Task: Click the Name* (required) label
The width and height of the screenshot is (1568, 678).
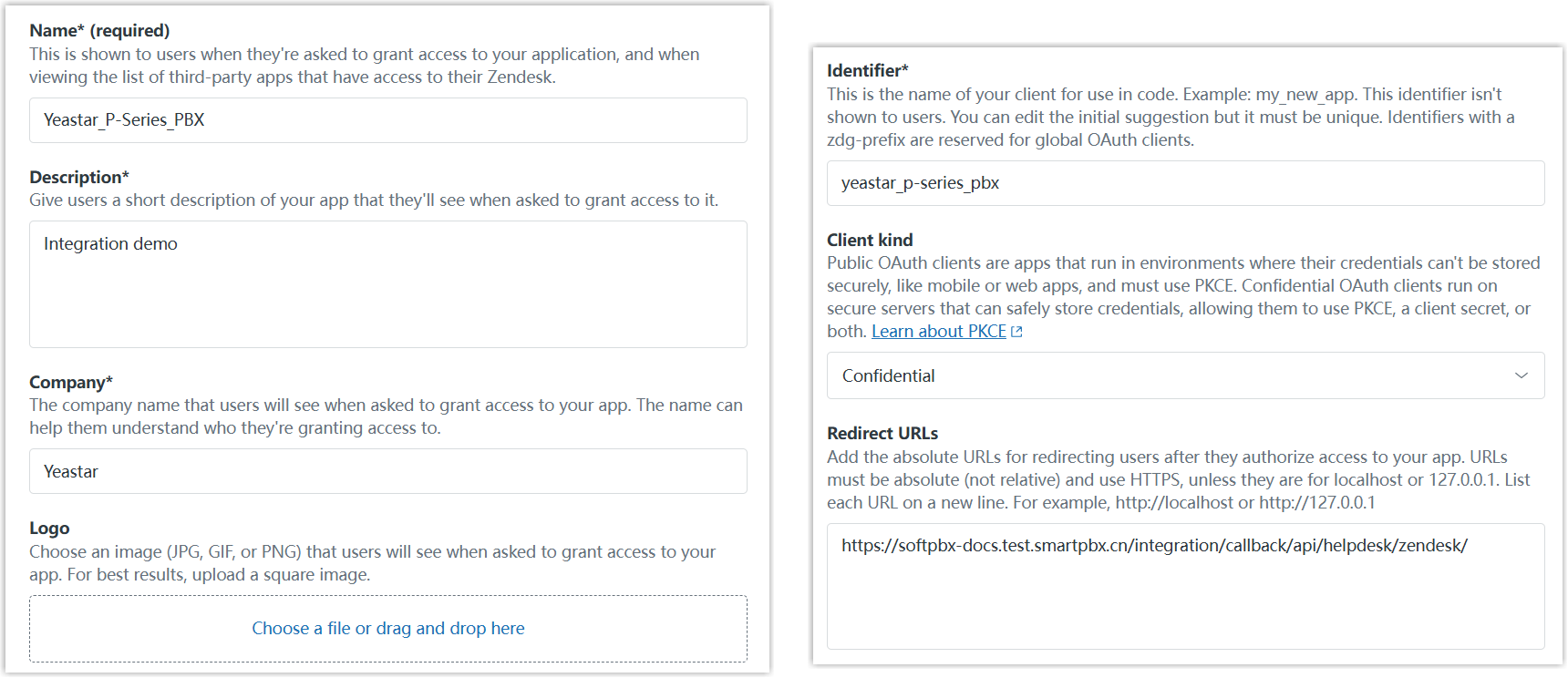Action: tap(99, 31)
